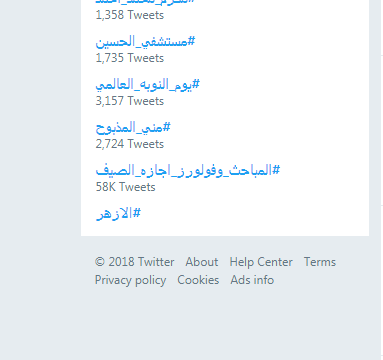Open the #المباحث_وفولورز_اجازه_الصيف trending hashtag
The width and height of the screenshot is (383, 360).
tap(188, 171)
